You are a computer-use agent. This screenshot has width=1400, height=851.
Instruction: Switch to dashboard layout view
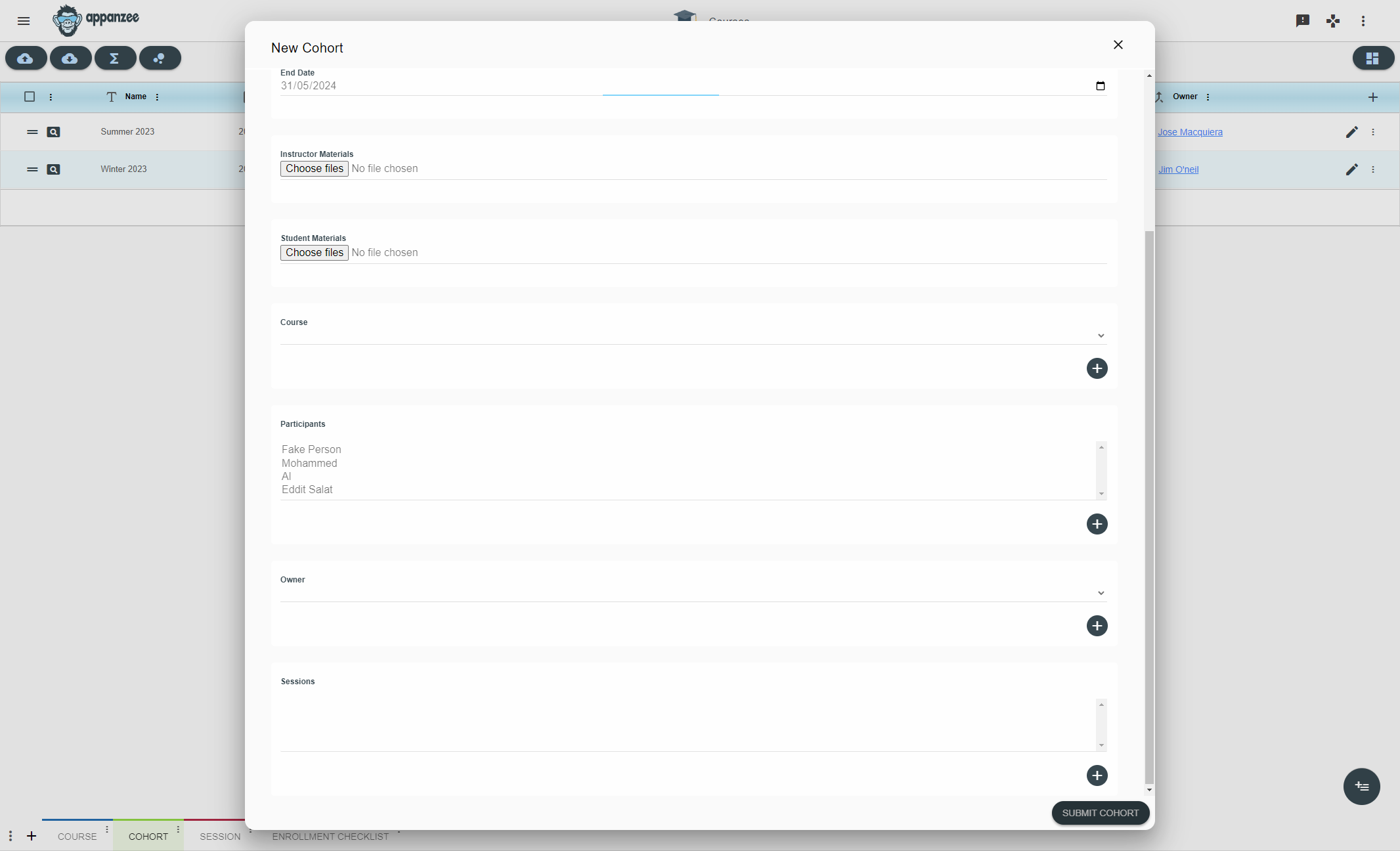point(1373,58)
